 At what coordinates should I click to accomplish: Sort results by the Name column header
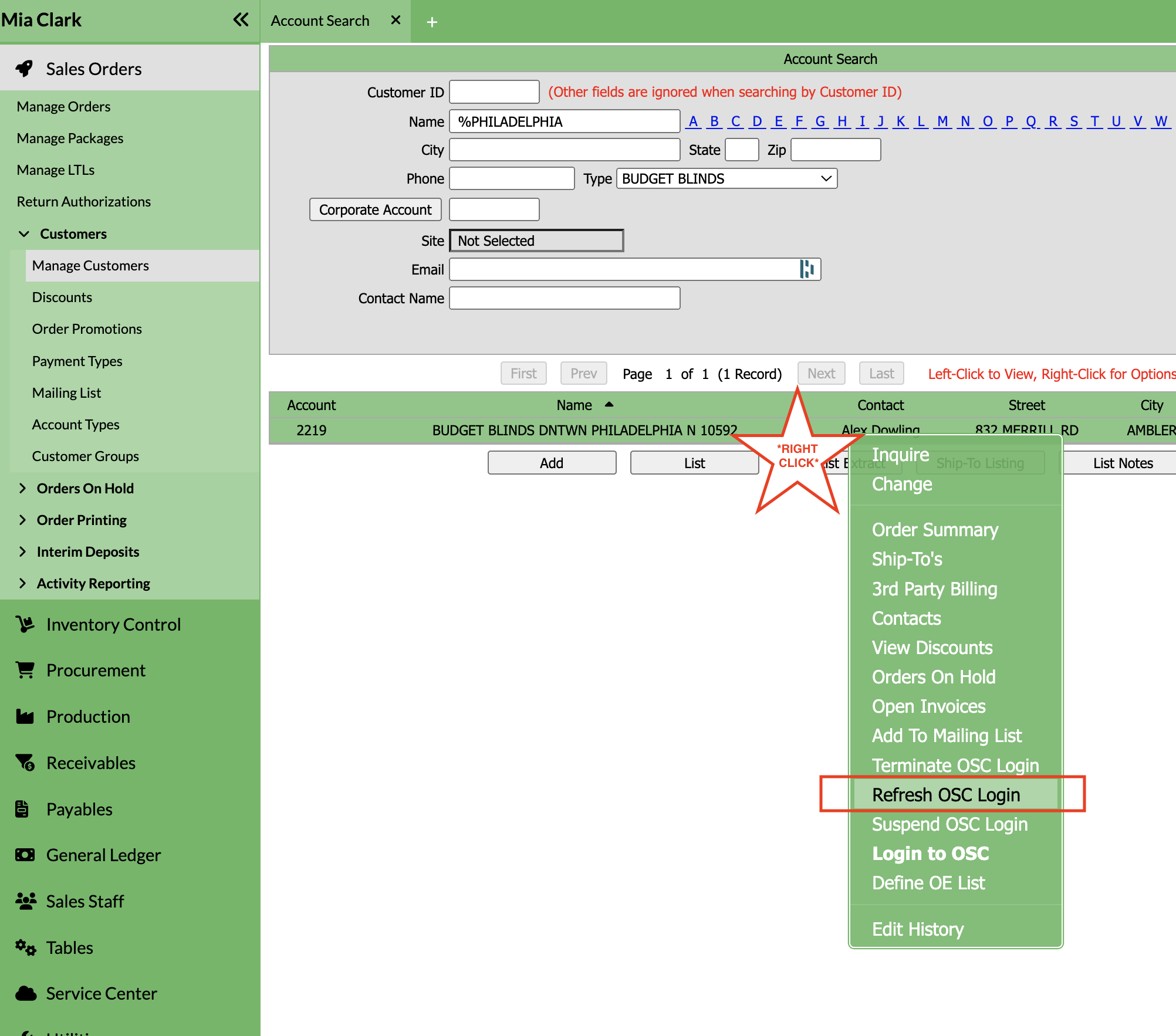pos(574,405)
